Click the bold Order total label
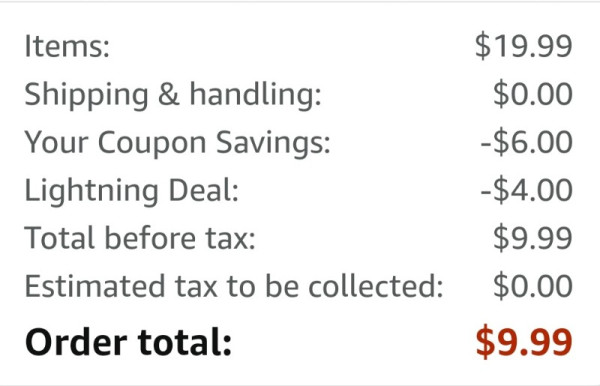600x386 pixels. pyautogui.click(x=128, y=342)
